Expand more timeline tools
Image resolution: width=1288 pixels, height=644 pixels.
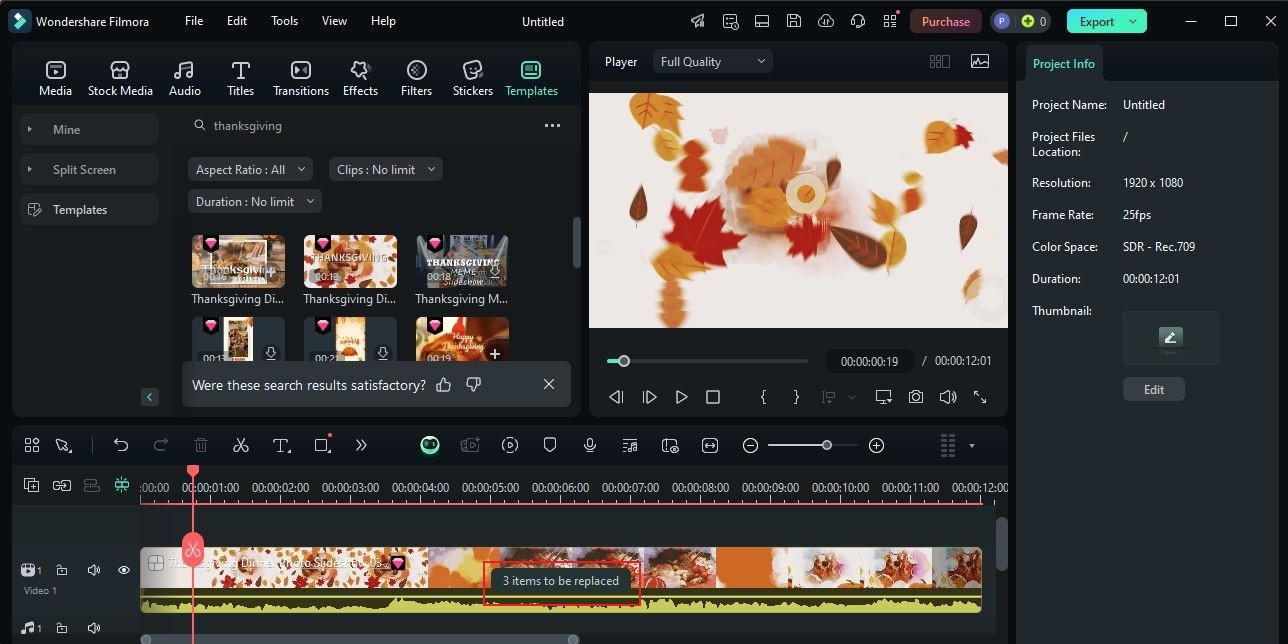click(x=361, y=445)
